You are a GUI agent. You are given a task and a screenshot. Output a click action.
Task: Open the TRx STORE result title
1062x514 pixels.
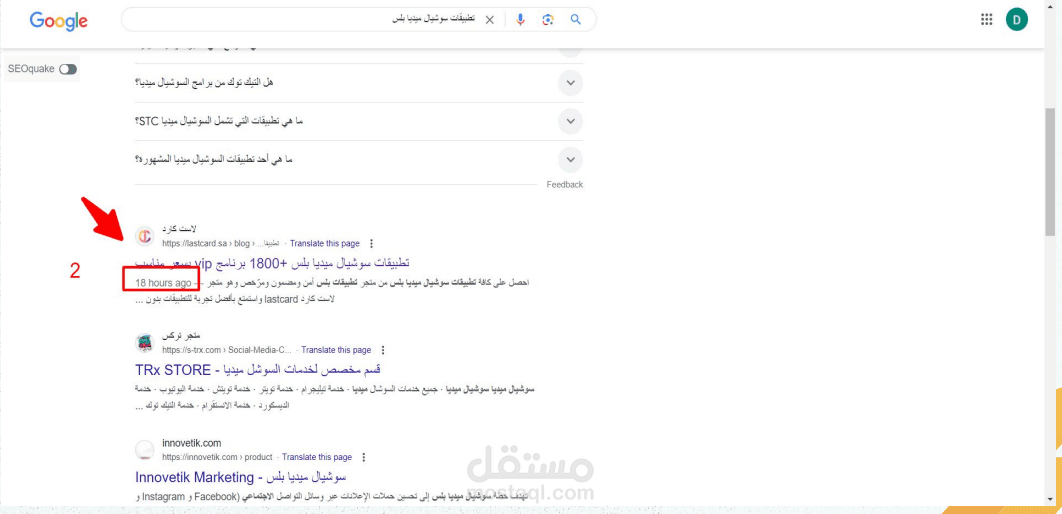[x=258, y=370]
